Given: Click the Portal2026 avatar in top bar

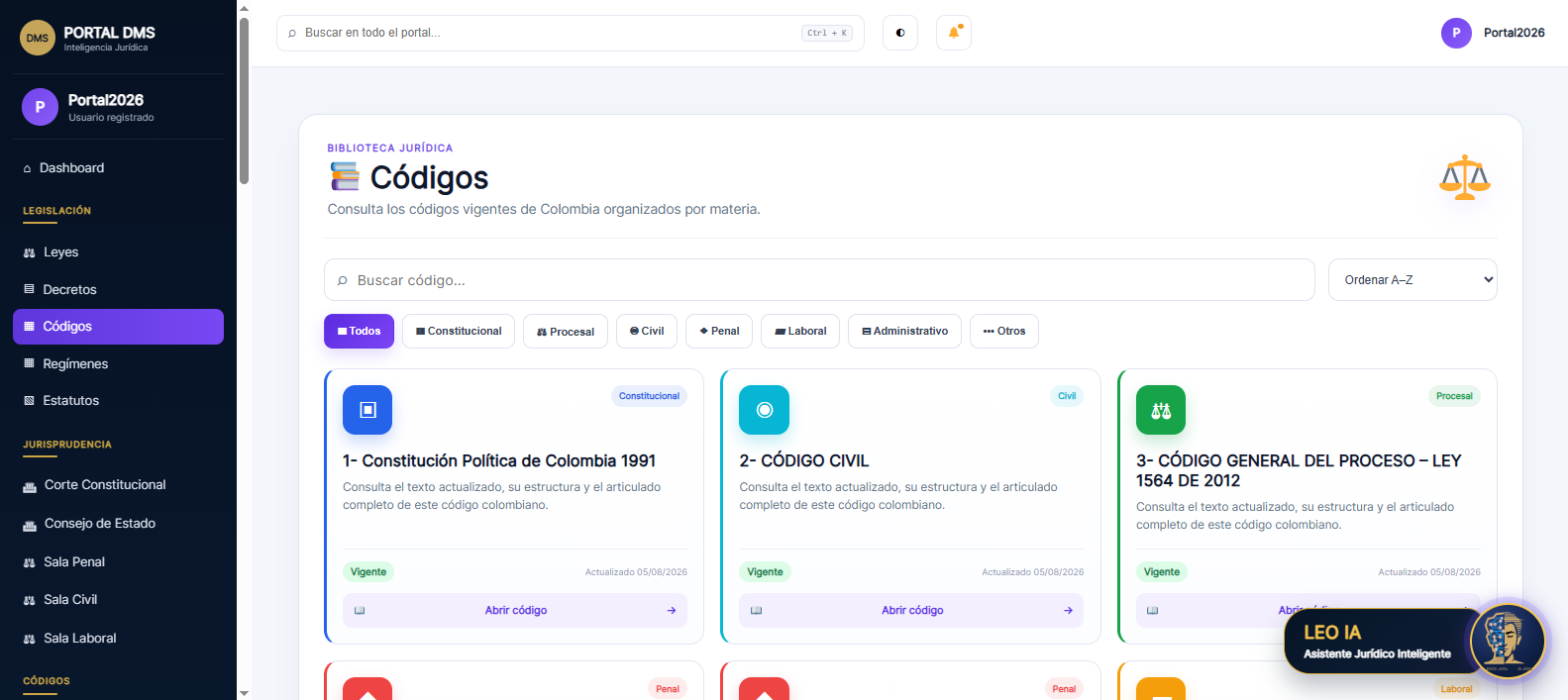Looking at the screenshot, I should [x=1456, y=33].
